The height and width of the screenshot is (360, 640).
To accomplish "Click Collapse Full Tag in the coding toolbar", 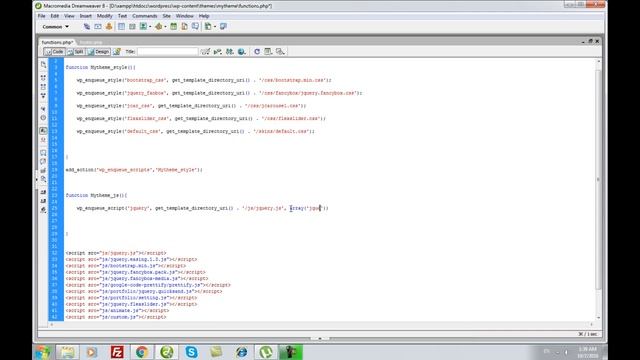I will 43,78.
